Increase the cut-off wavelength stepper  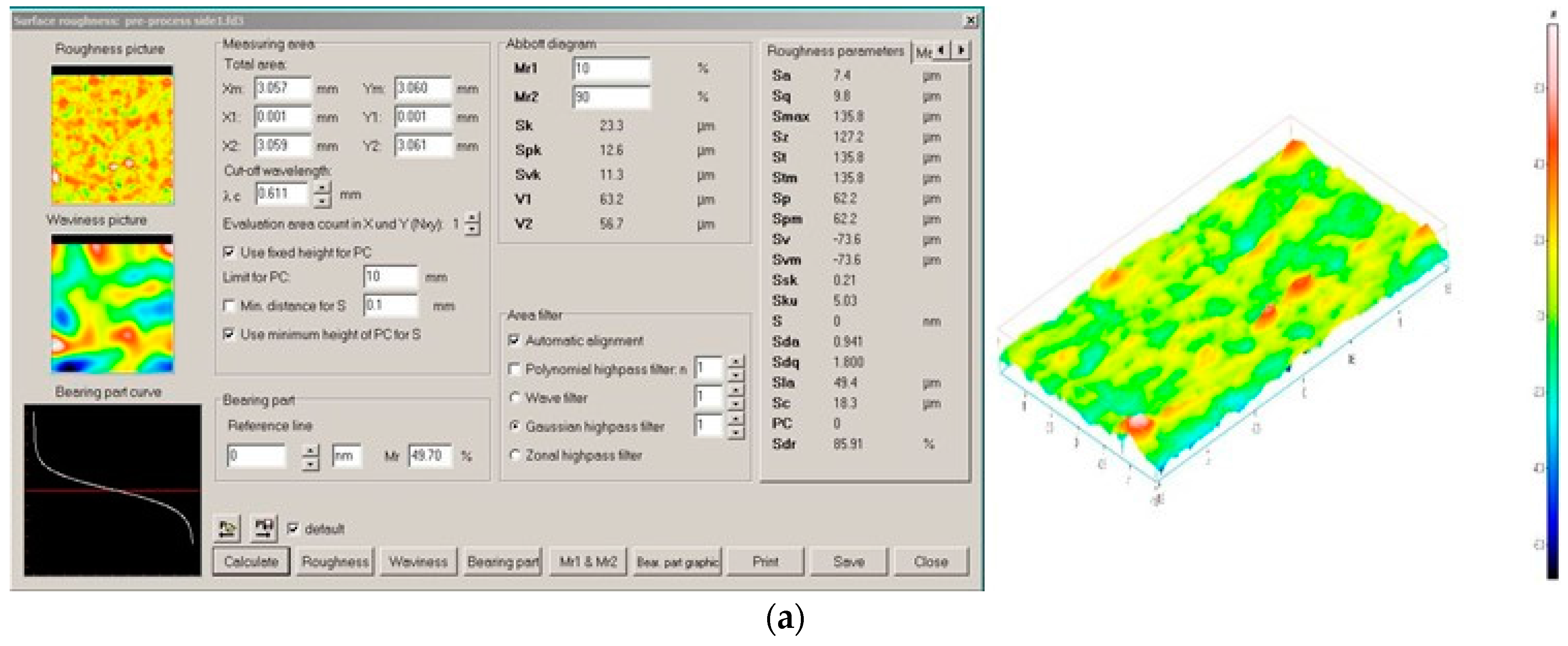click(x=322, y=188)
